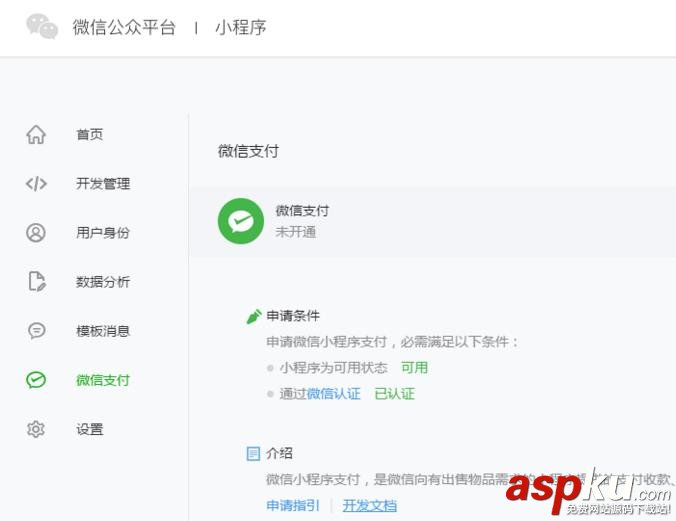Click the blue document icon beside 介绍
Image resolution: width=676 pixels, height=521 pixels.
click(253, 454)
